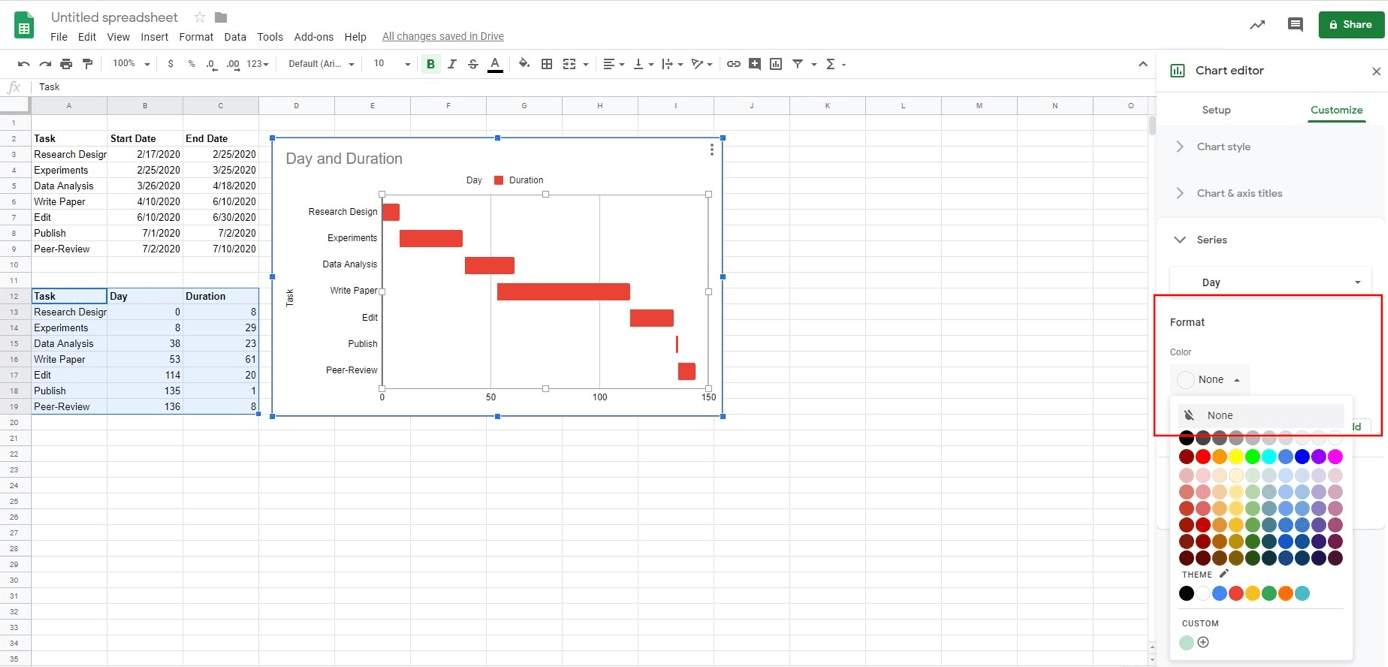Viewport: 1388px width, 667px height.
Task: Open the Google Sheets home logo
Action: (24, 25)
